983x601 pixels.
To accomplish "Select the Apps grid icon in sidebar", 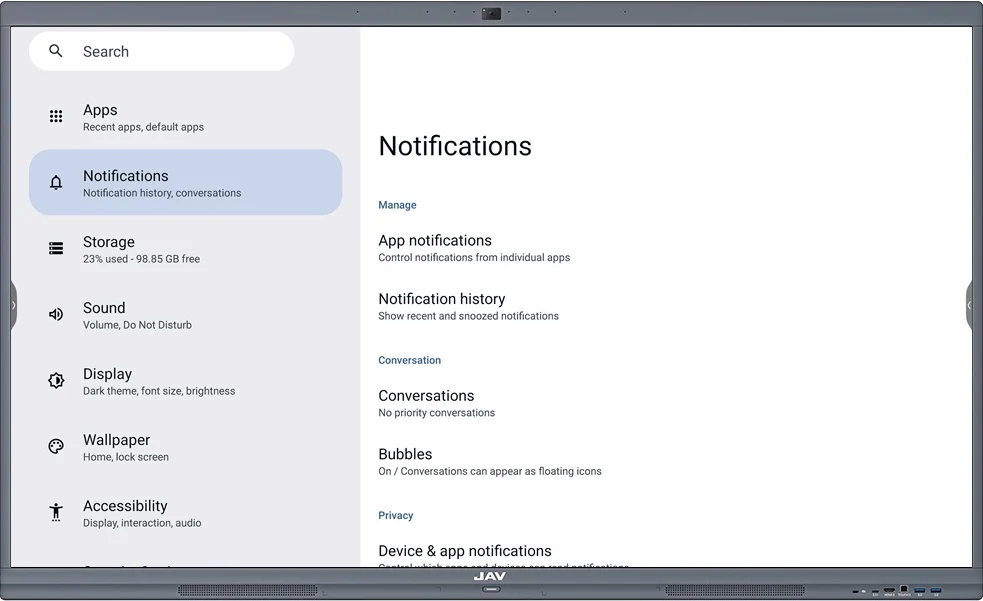I will pos(55,116).
